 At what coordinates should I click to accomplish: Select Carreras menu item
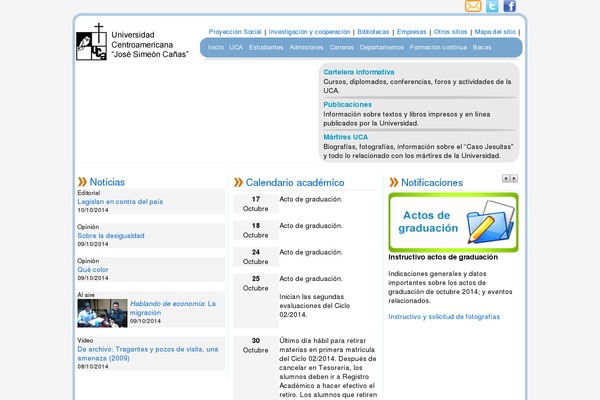pos(341,47)
